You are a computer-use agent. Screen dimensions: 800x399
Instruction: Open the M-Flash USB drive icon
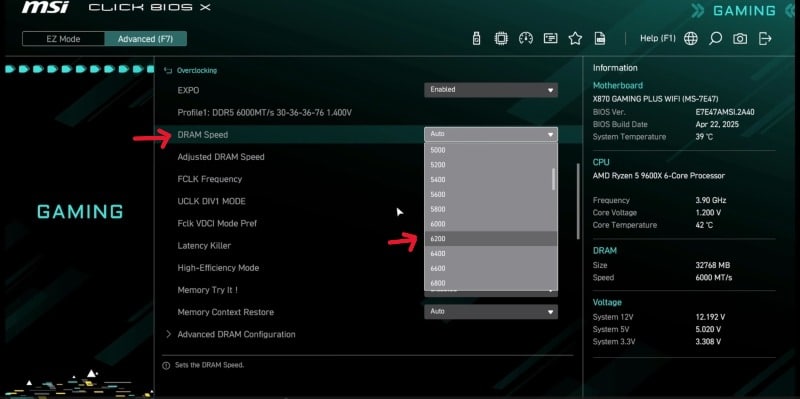coord(477,39)
